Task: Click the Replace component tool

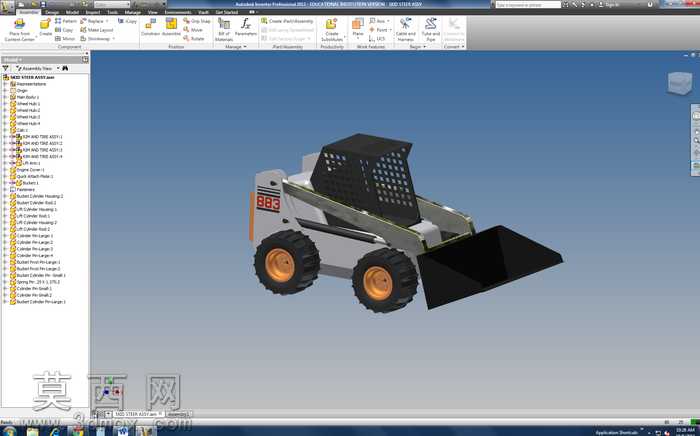Action: click(94, 21)
